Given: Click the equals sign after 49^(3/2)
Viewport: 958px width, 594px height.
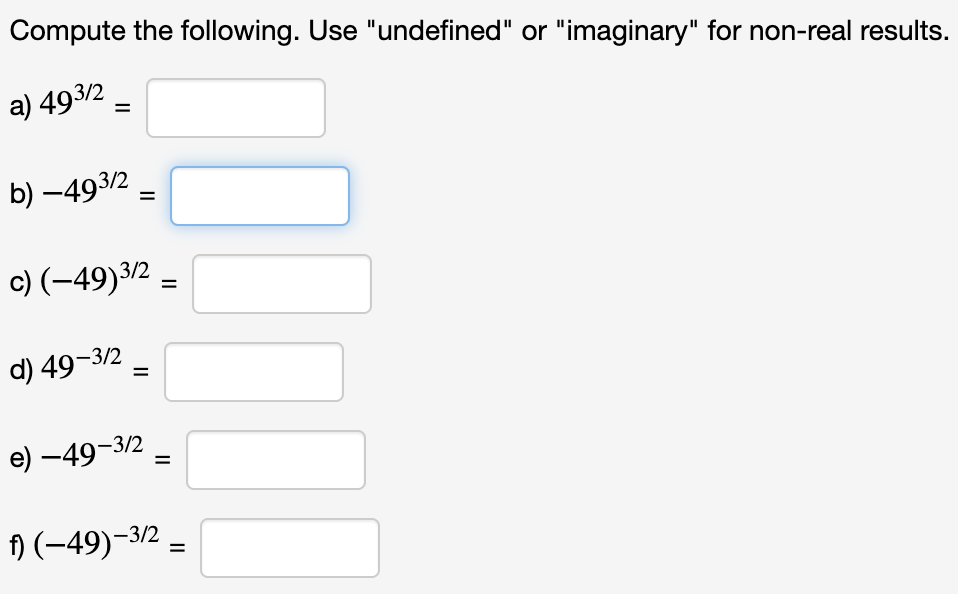Looking at the screenshot, I should click(122, 109).
